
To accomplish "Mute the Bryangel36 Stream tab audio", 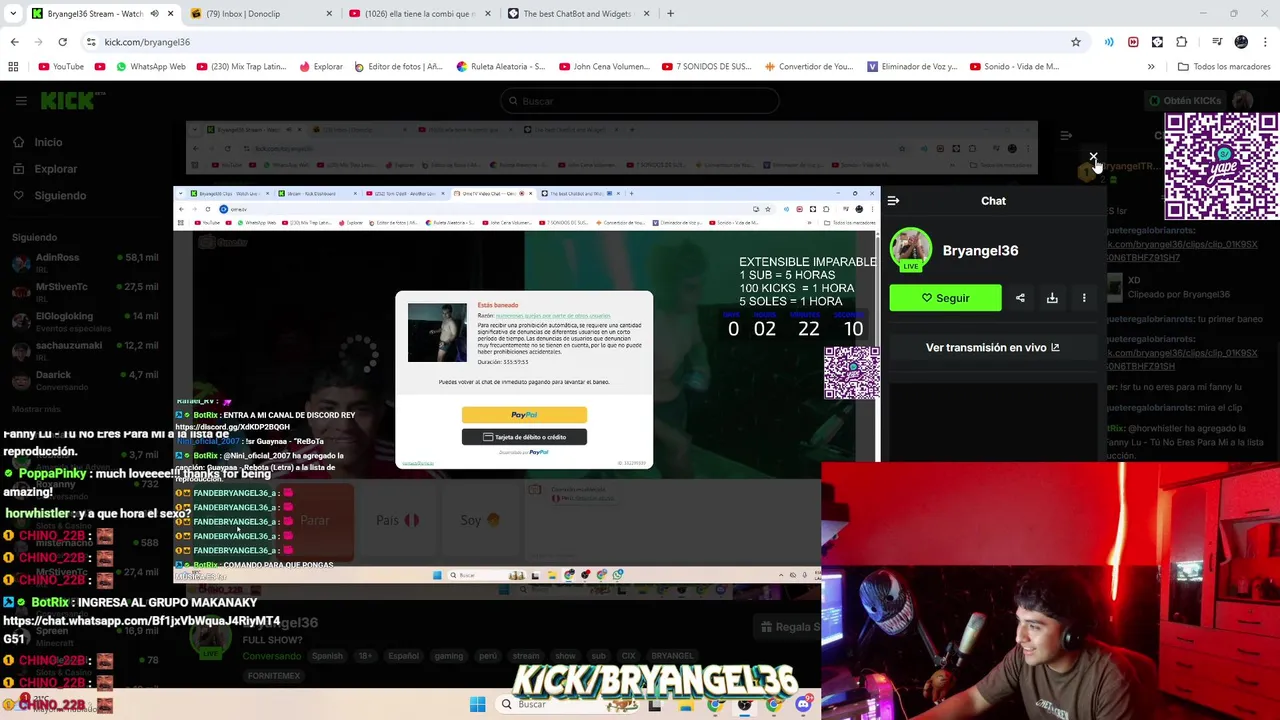I will pos(155,14).
